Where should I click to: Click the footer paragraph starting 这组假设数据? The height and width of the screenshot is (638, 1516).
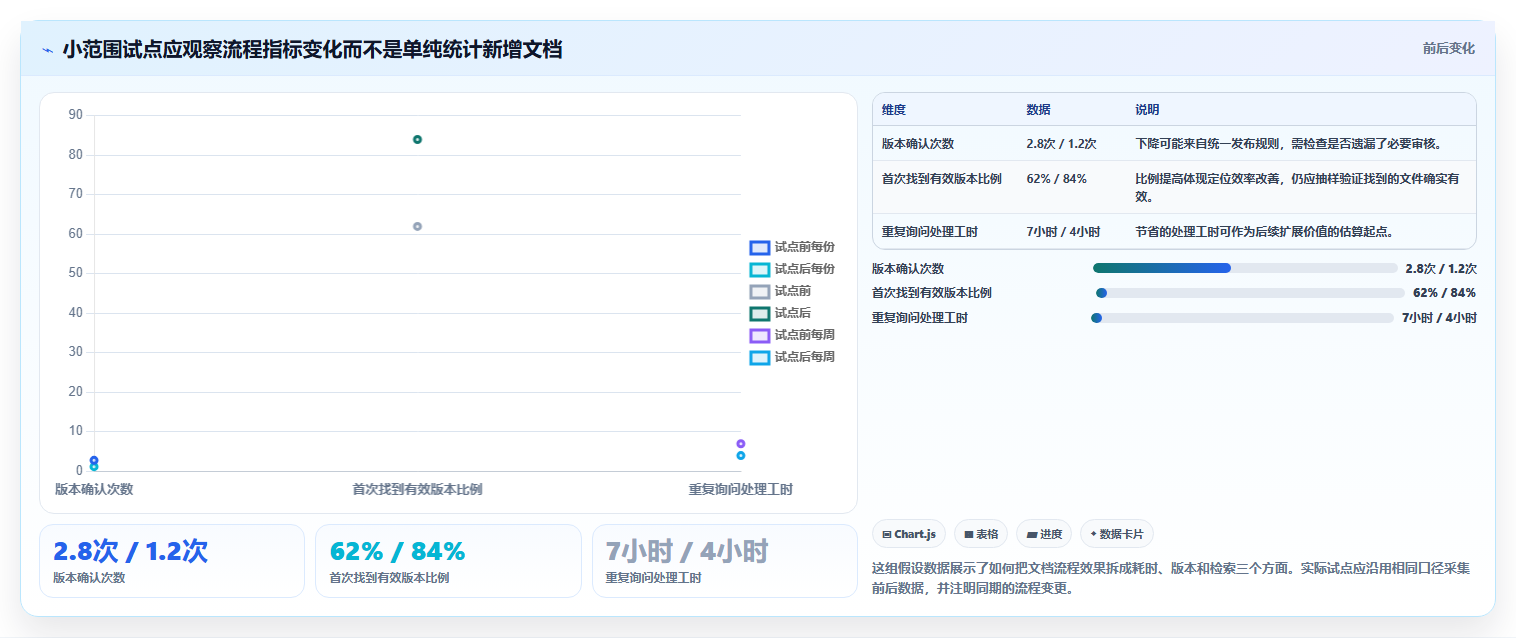[x=1171, y=578]
